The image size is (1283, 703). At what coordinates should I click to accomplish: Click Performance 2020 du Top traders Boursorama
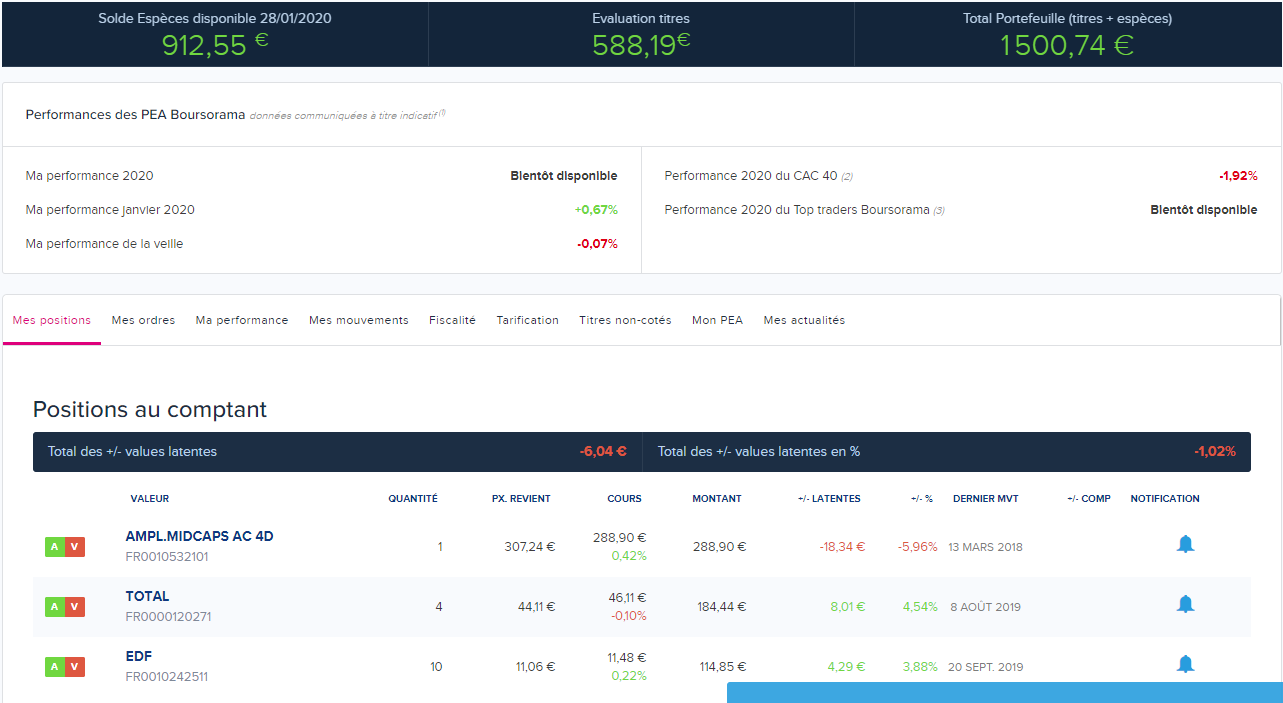[797, 210]
